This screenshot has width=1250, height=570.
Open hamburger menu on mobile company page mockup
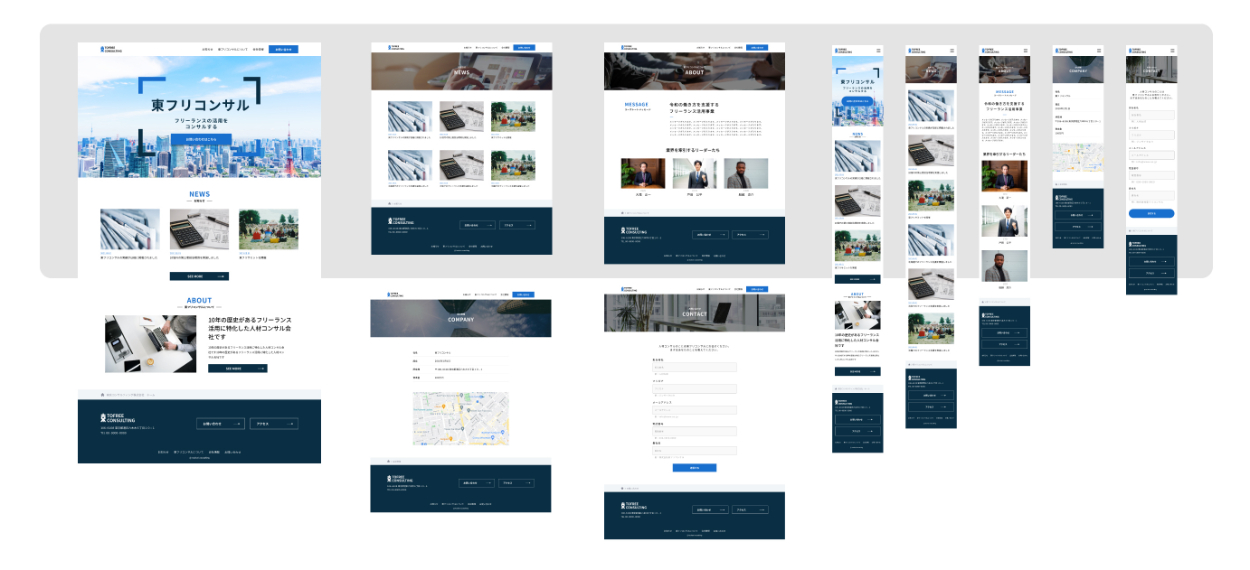[x=1098, y=50]
